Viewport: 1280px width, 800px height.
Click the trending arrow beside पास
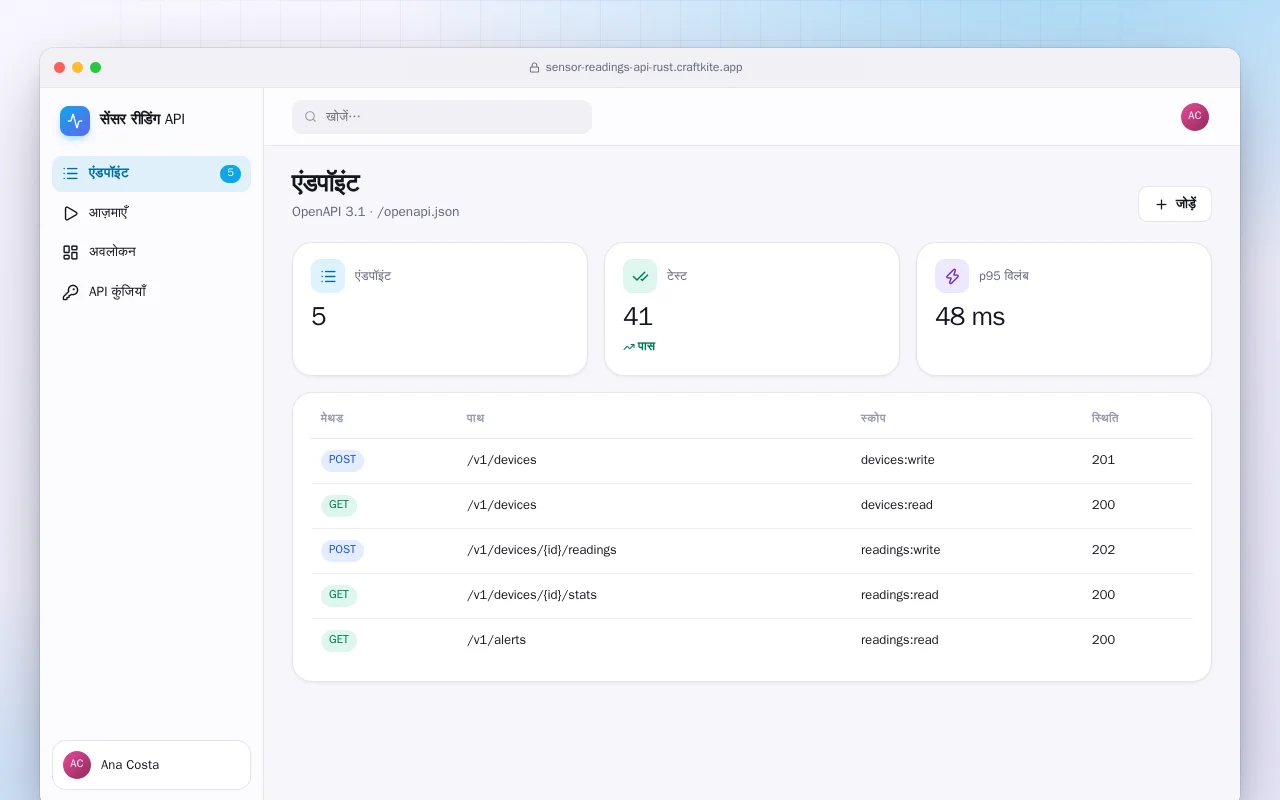click(x=629, y=347)
